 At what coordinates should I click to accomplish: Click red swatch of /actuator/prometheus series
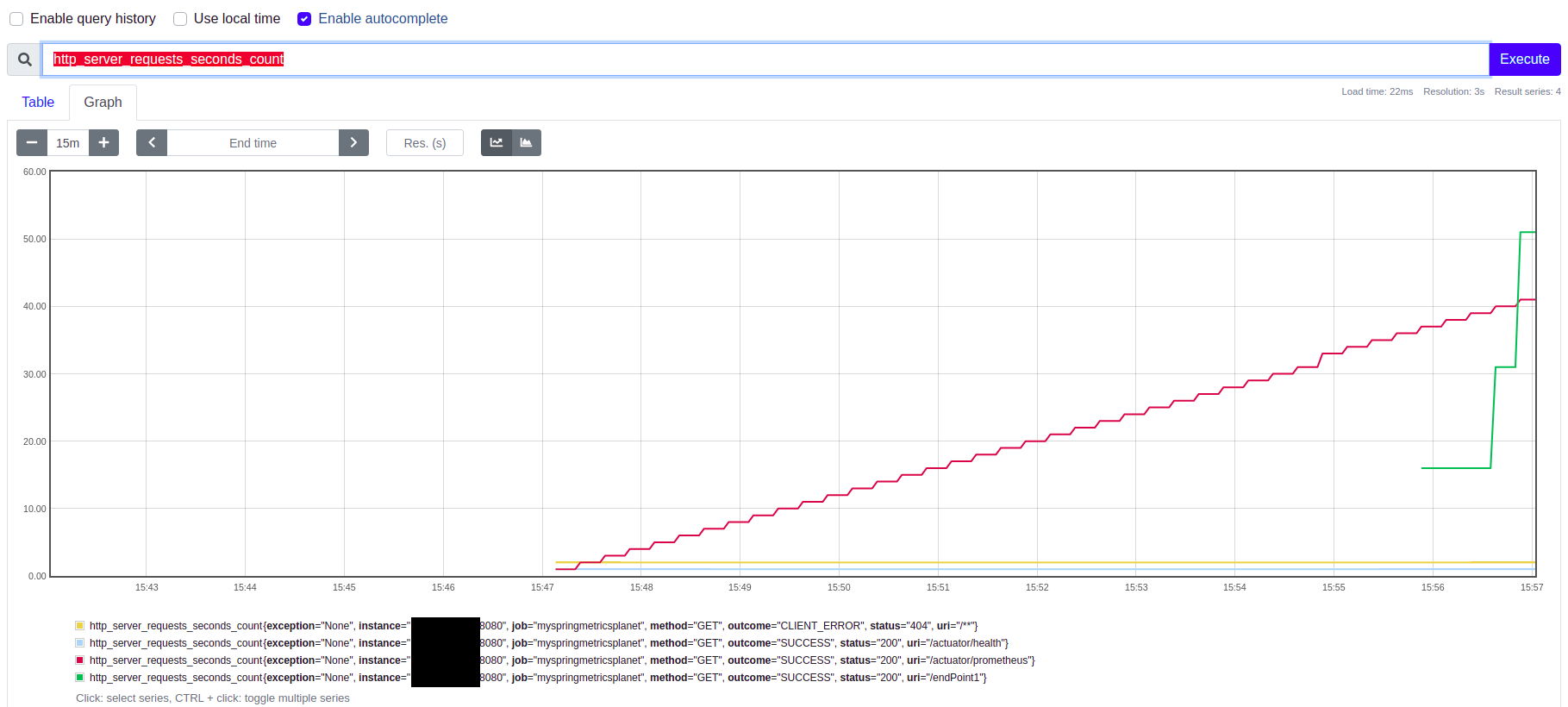(80, 660)
